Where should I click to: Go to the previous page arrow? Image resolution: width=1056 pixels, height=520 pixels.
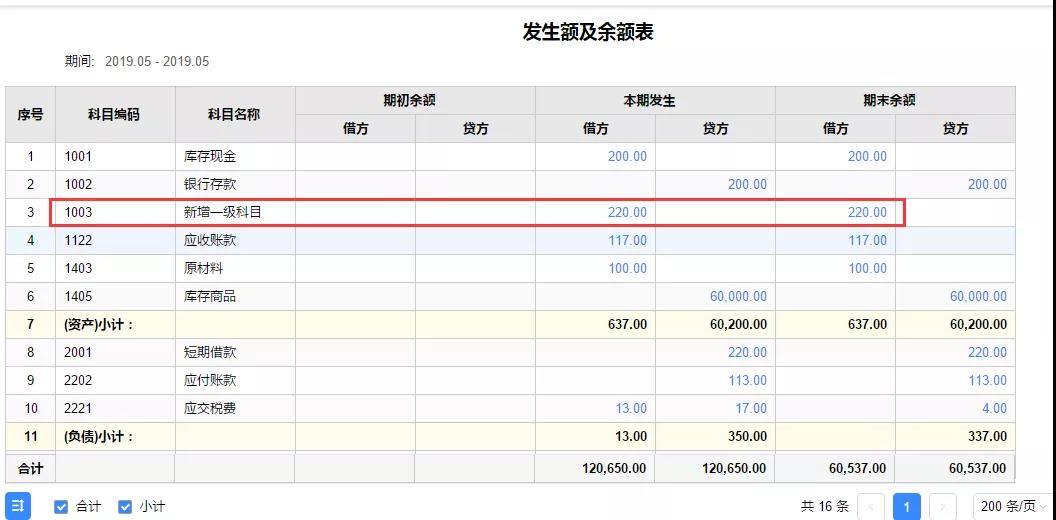(x=870, y=507)
